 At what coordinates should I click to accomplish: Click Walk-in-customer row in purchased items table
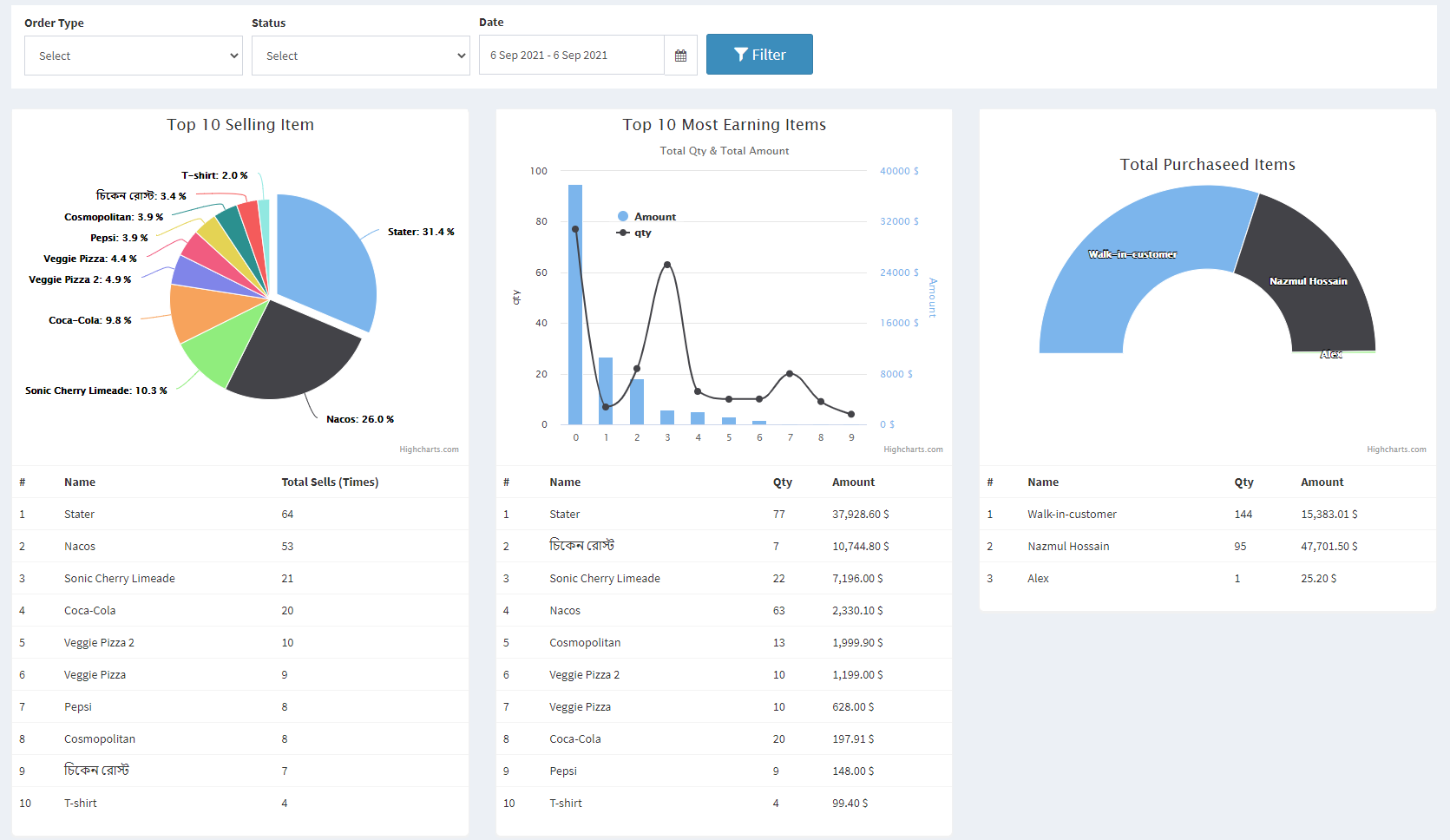point(1072,515)
